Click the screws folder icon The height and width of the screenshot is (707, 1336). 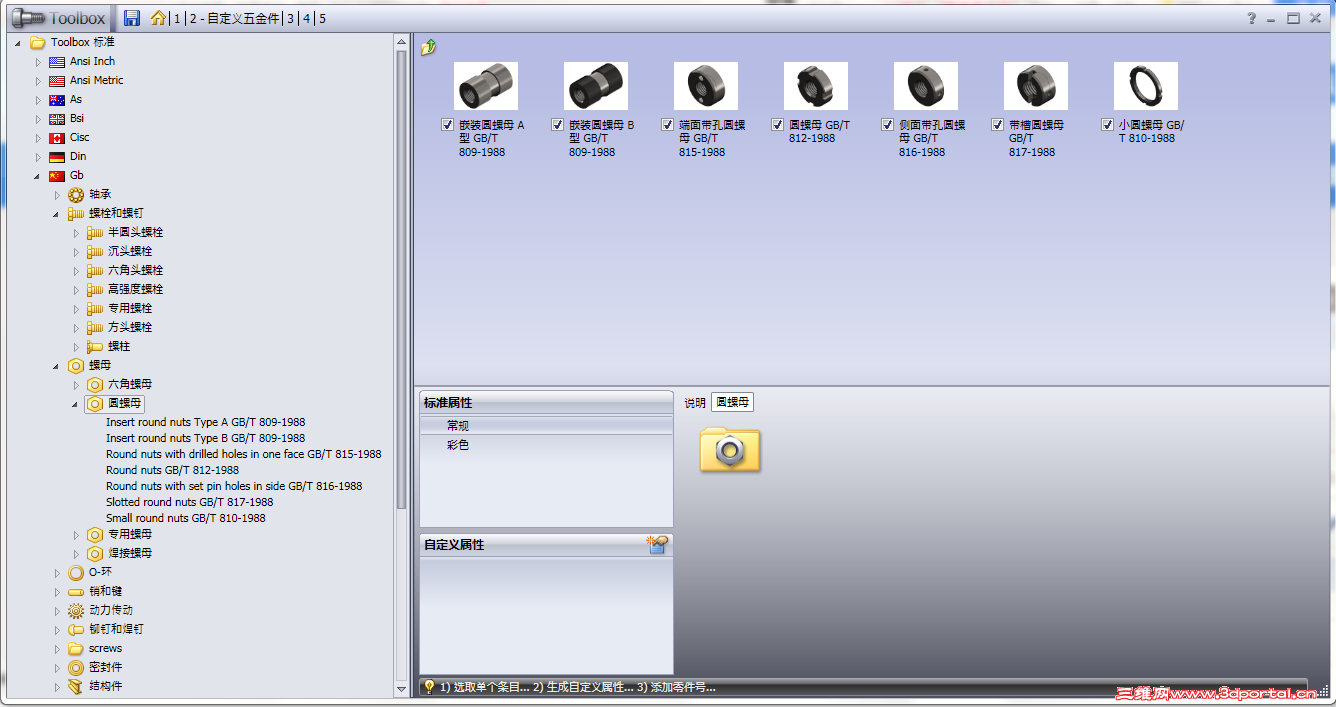76,648
